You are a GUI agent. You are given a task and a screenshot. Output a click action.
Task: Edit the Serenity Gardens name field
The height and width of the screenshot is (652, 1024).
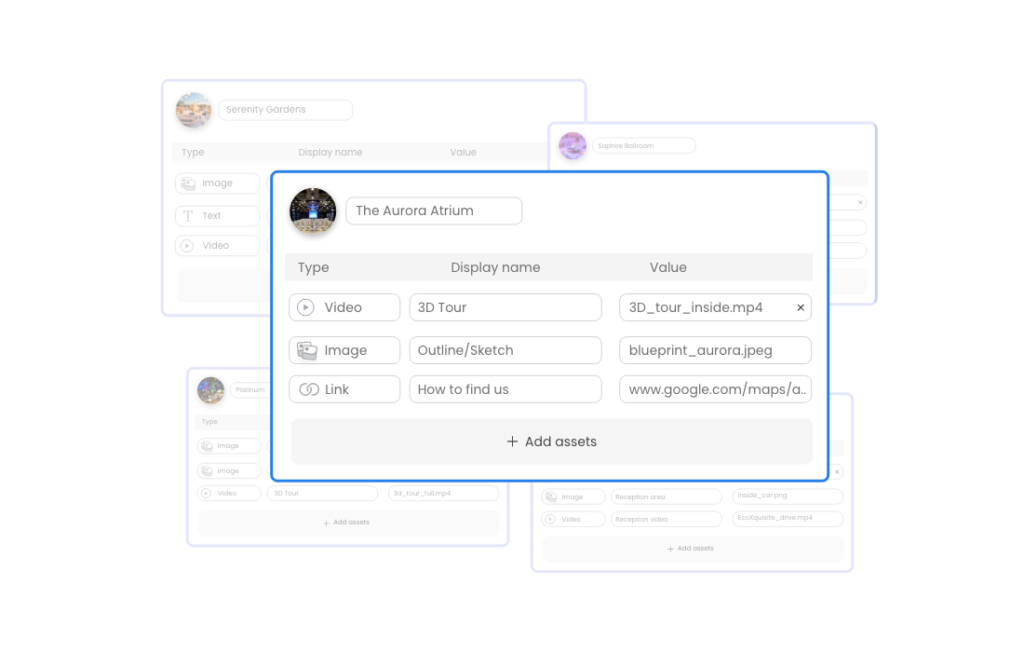(x=285, y=110)
